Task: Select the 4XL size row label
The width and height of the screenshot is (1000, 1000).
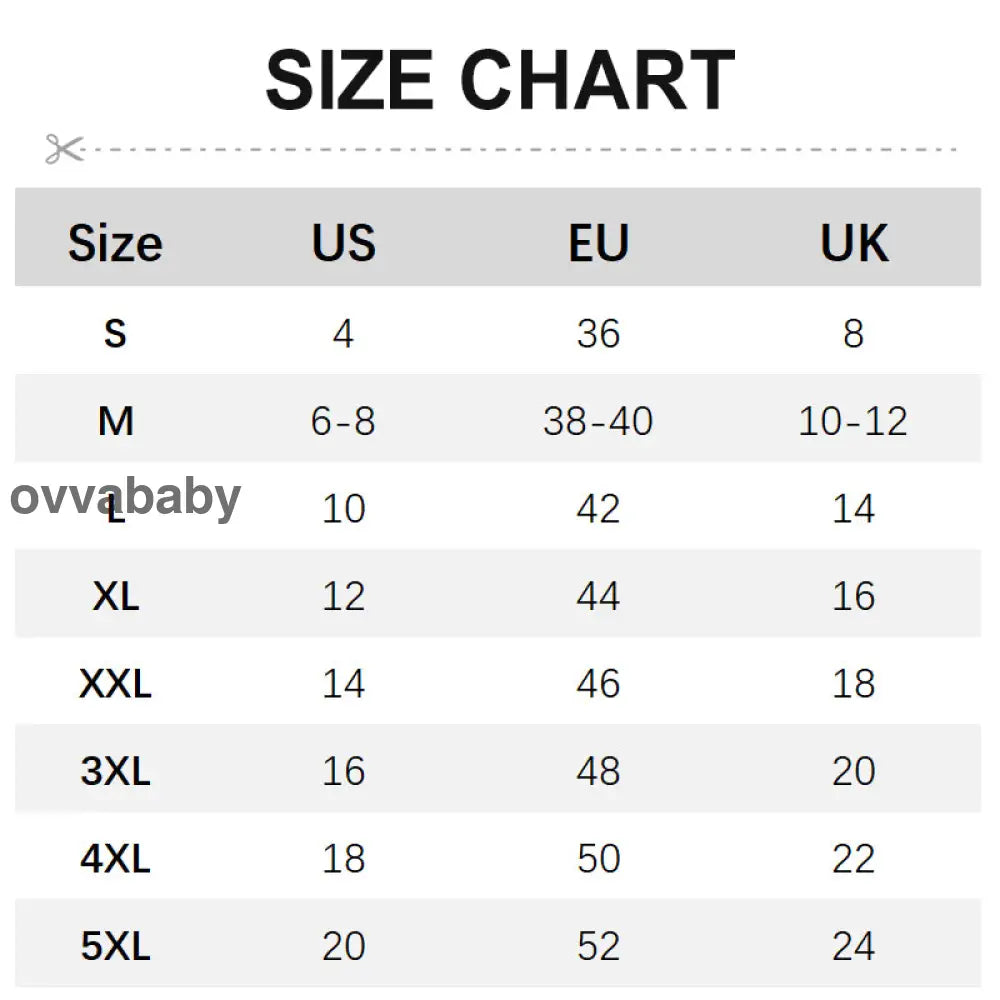Action: click(115, 859)
